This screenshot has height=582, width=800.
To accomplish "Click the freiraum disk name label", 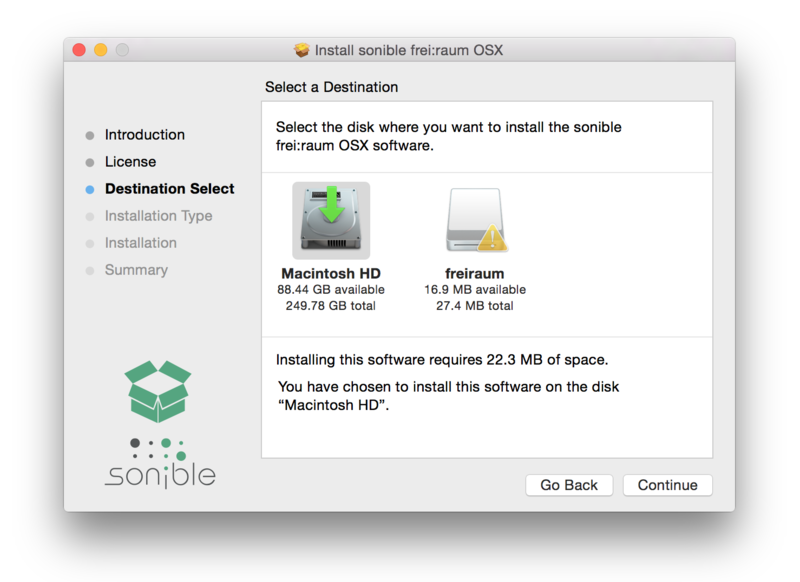I will pos(474,273).
